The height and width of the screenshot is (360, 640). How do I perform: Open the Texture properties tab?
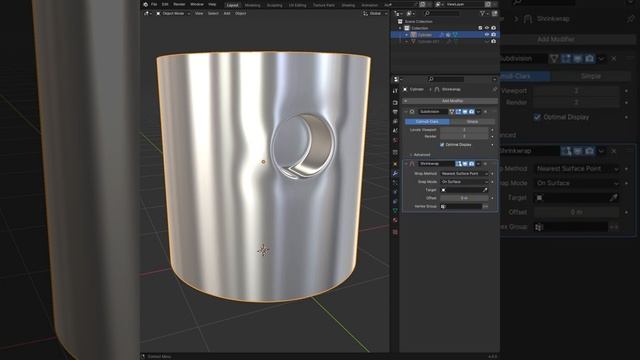(x=395, y=232)
